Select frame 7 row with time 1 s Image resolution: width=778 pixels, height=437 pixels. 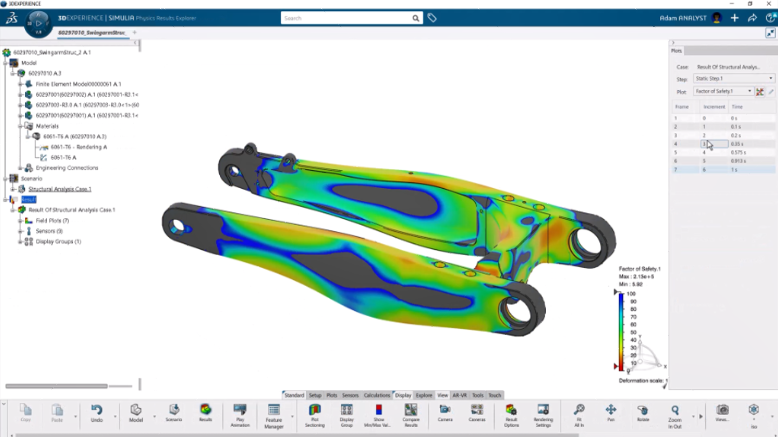pos(722,170)
